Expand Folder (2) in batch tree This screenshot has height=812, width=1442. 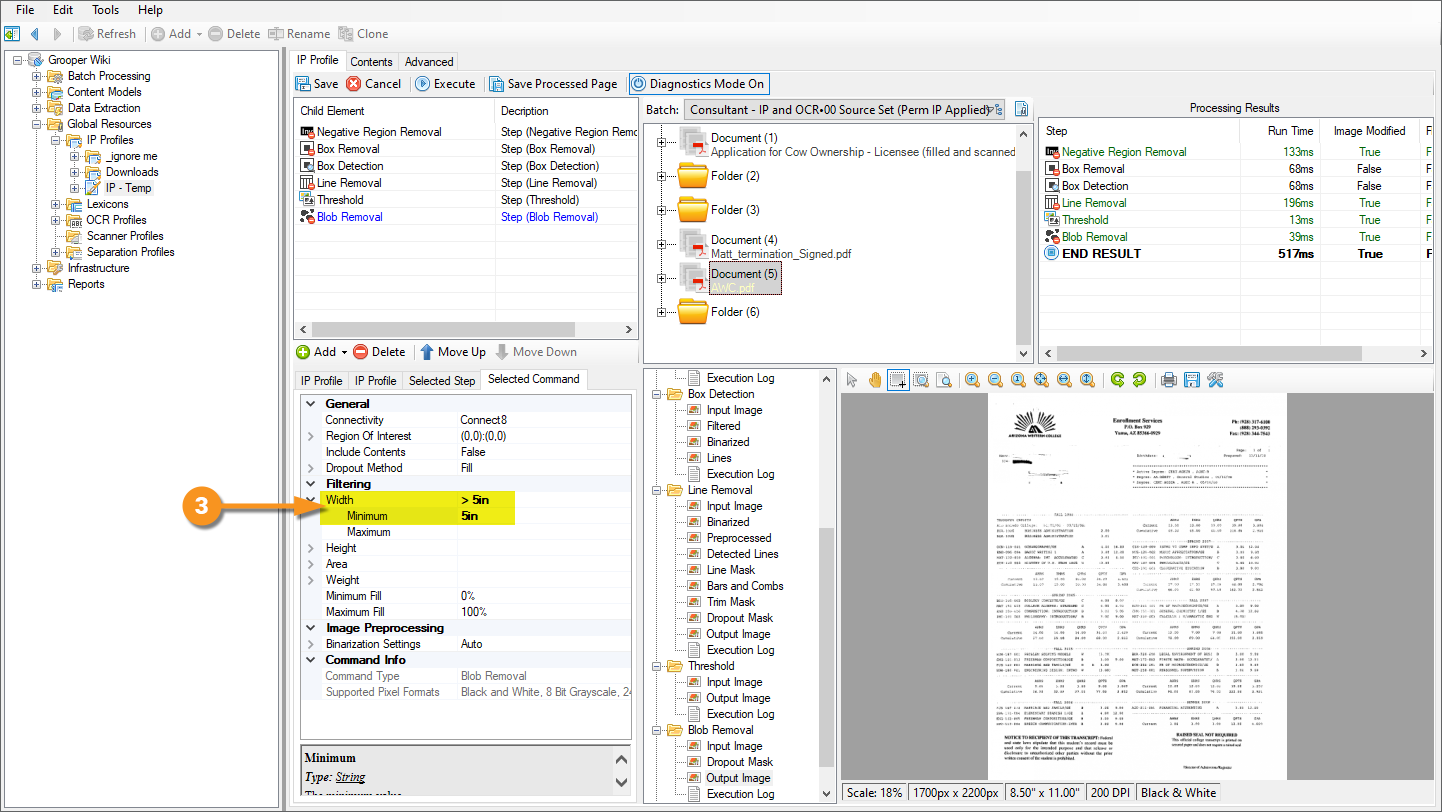[660, 176]
